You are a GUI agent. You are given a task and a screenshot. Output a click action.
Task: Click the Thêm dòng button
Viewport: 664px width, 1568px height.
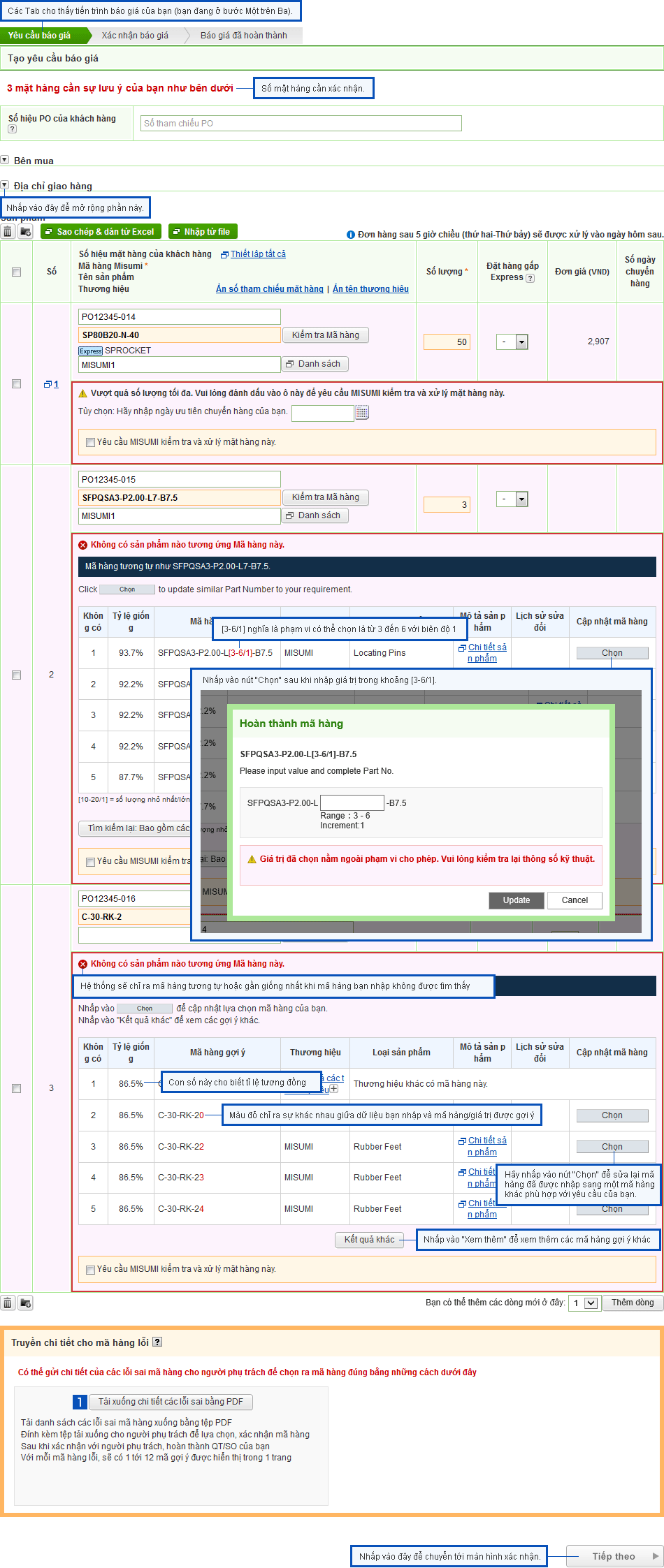pyautogui.click(x=633, y=1303)
